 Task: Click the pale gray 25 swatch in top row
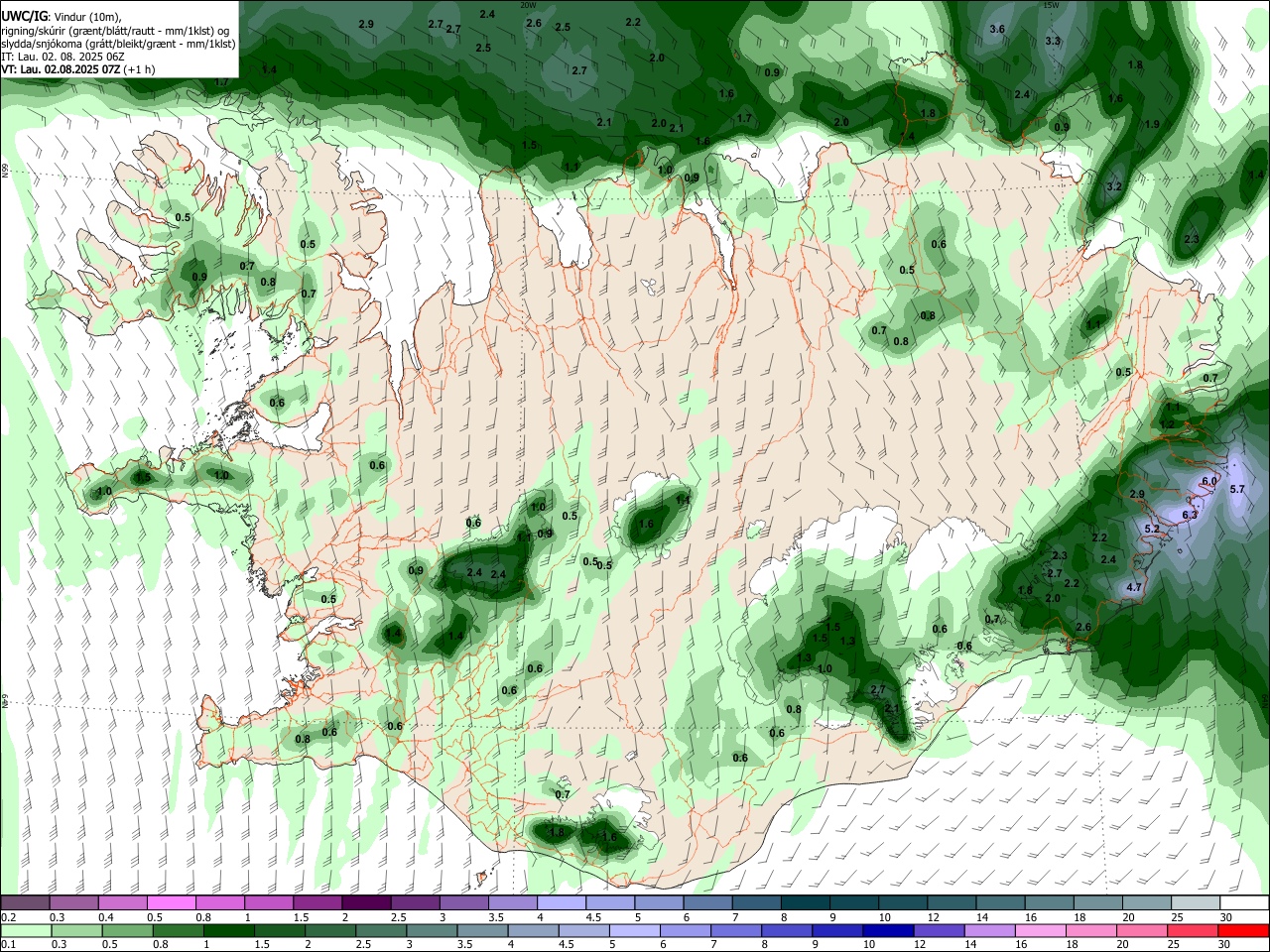coord(1197,902)
